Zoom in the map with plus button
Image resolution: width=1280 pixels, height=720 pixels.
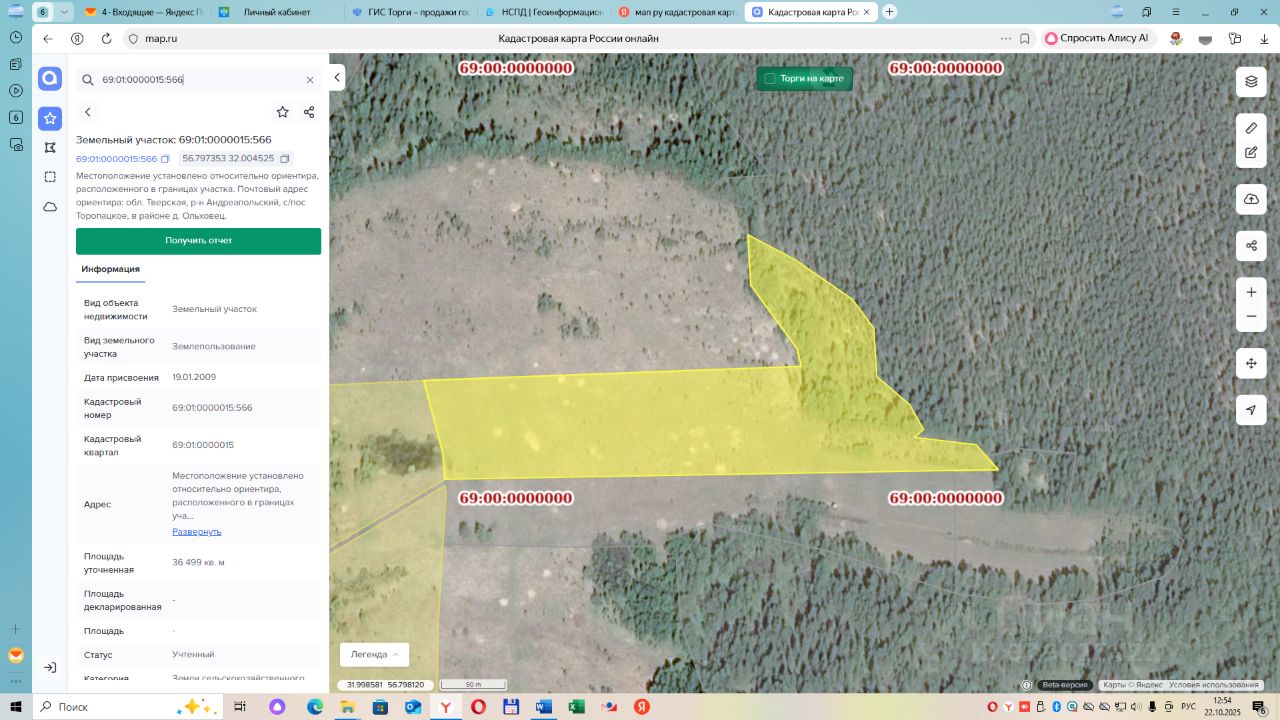click(1251, 292)
